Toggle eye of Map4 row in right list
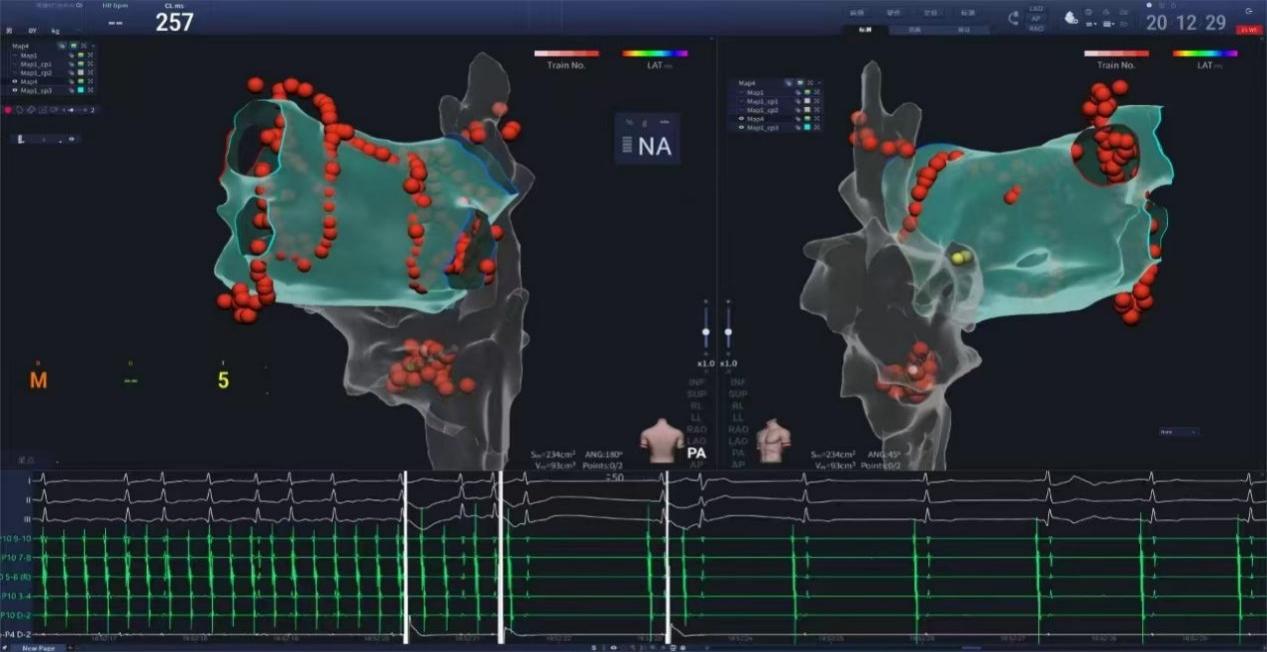This screenshot has height=652, width=1267. pos(741,119)
